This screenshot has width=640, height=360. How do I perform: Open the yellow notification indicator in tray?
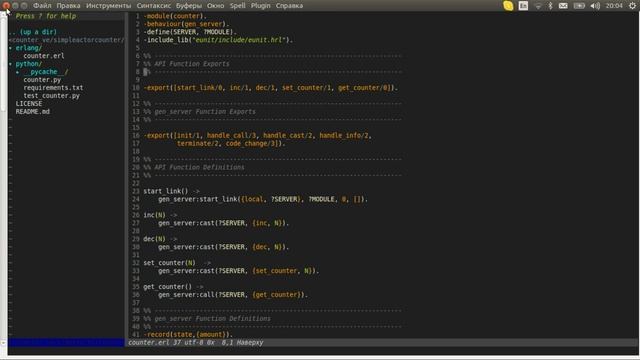pyautogui.click(x=508, y=6)
